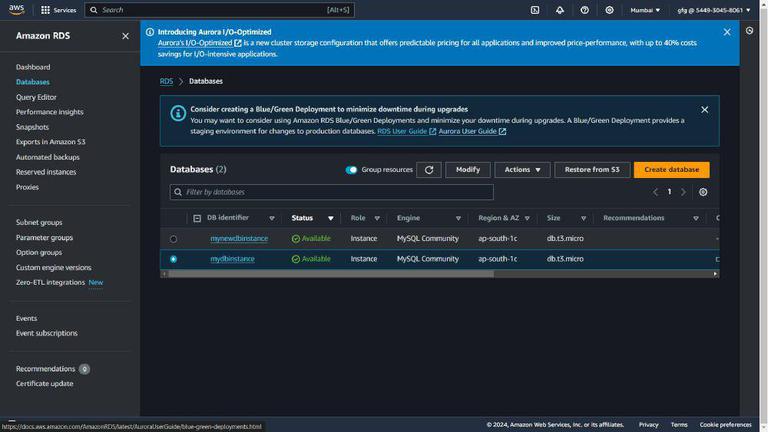Open the help question mark icon

pyautogui.click(x=584, y=10)
